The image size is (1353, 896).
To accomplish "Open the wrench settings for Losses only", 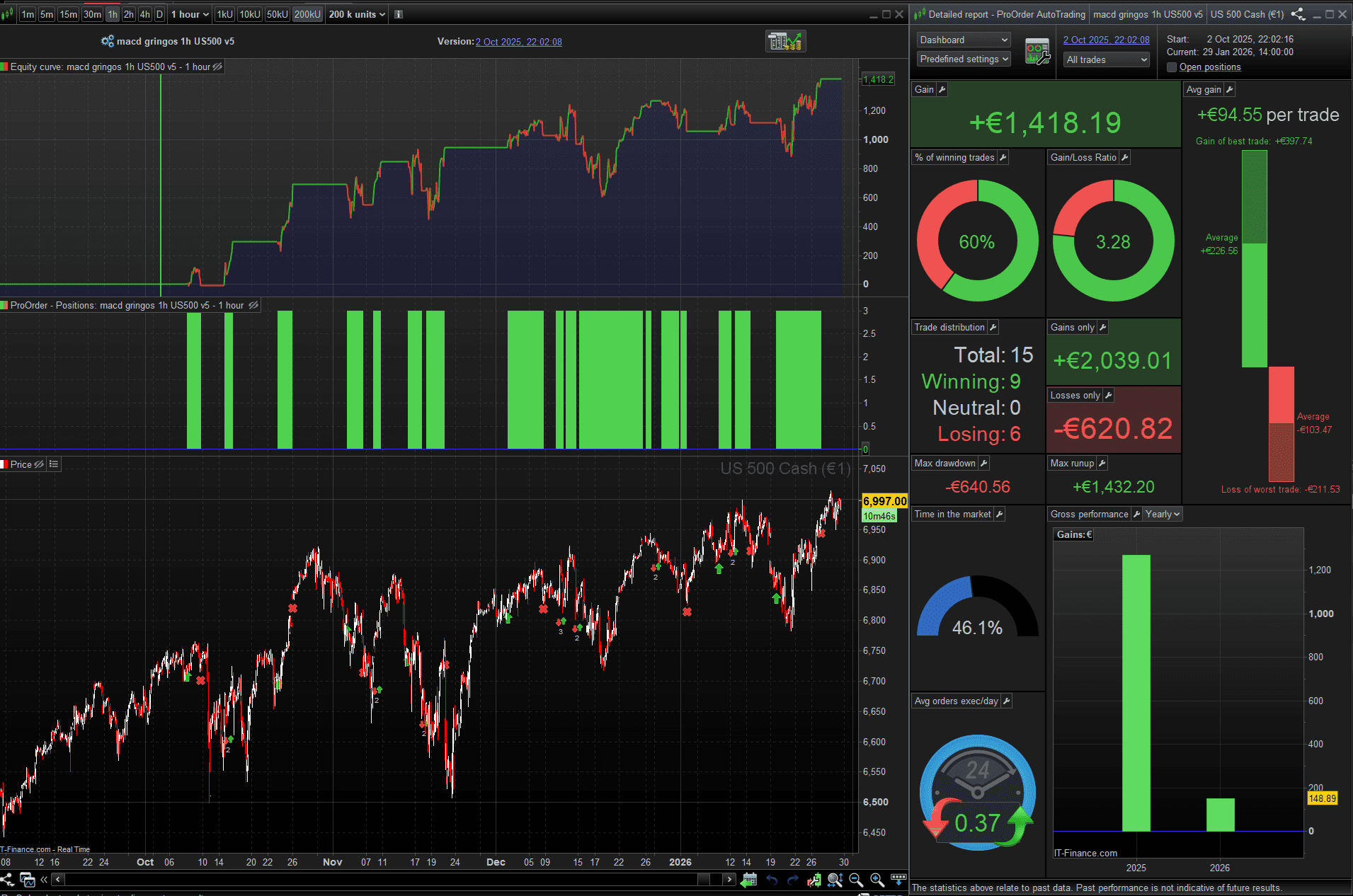I will click(1109, 396).
